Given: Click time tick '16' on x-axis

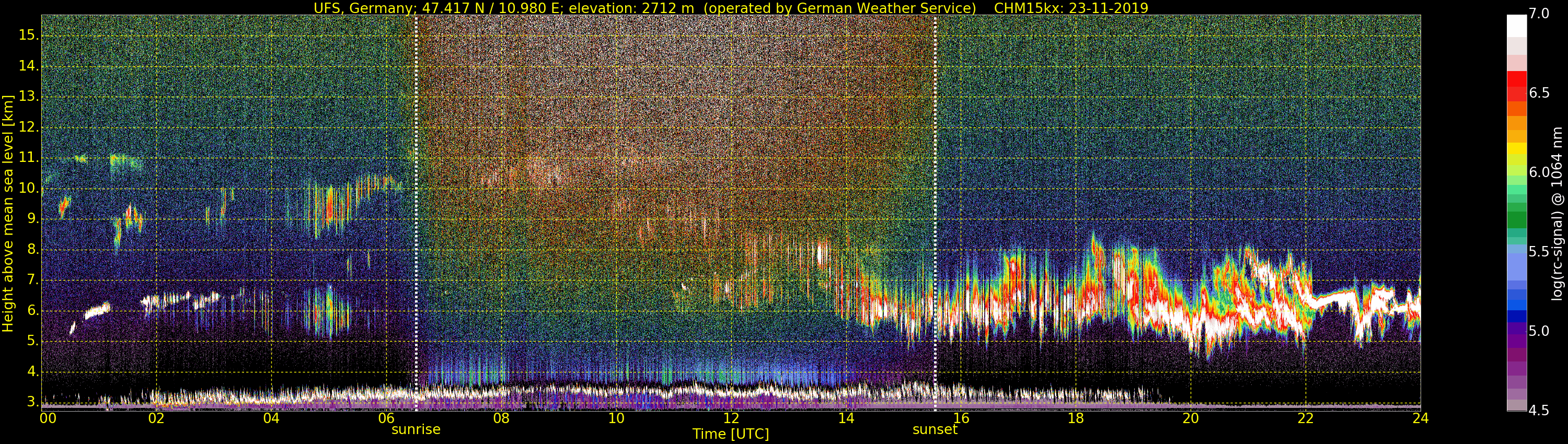Looking at the screenshot, I should click(961, 418).
